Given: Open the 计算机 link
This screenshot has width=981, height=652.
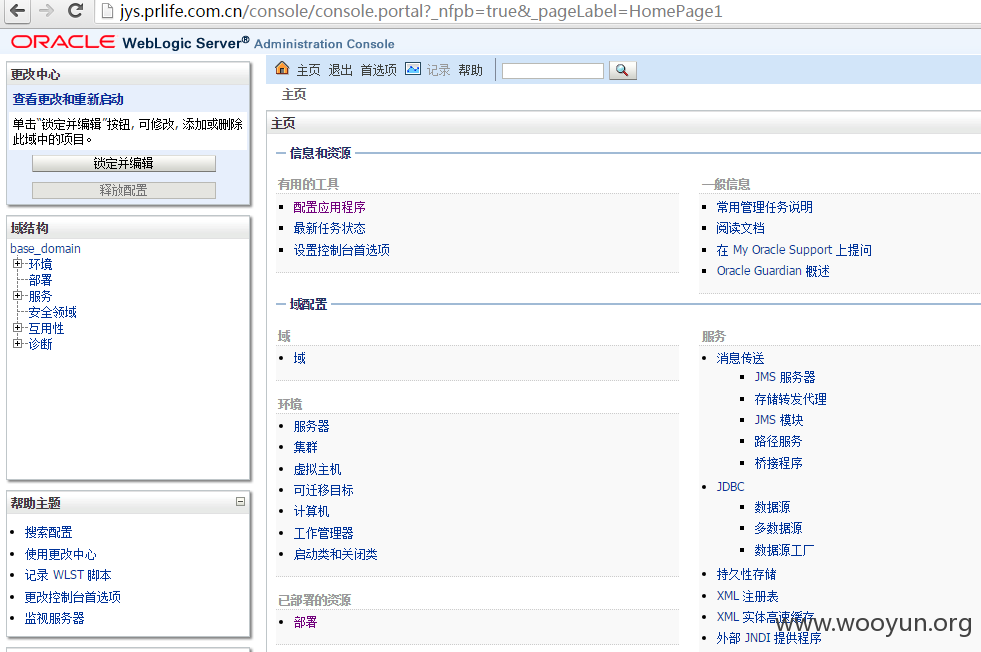Looking at the screenshot, I should pyautogui.click(x=312, y=511).
